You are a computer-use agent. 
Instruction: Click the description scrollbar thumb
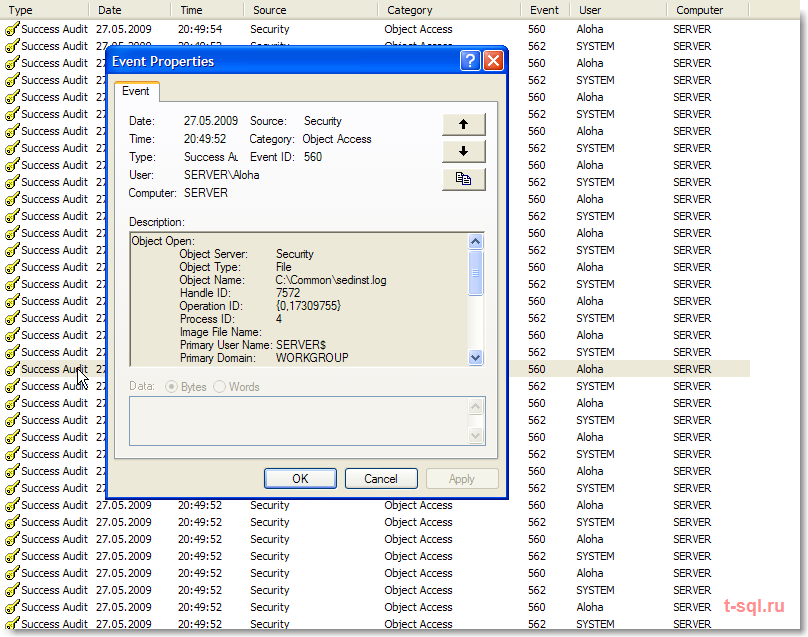coord(475,273)
